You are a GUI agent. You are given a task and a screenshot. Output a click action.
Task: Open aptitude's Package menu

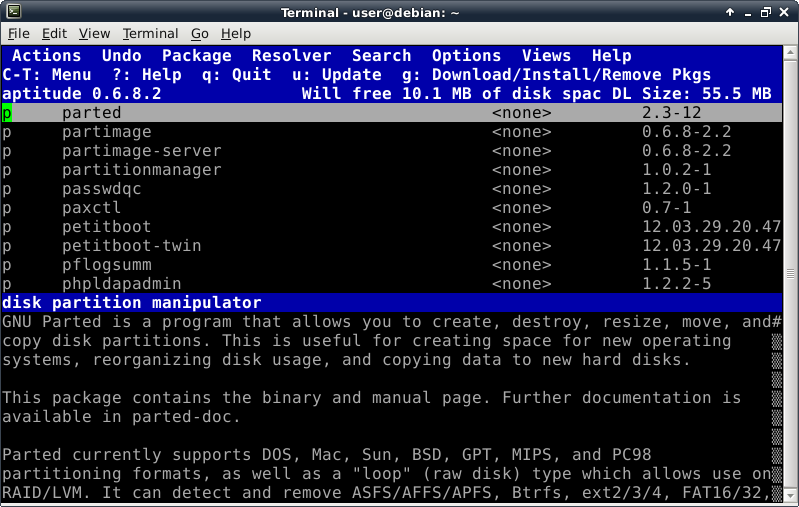coord(196,56)
